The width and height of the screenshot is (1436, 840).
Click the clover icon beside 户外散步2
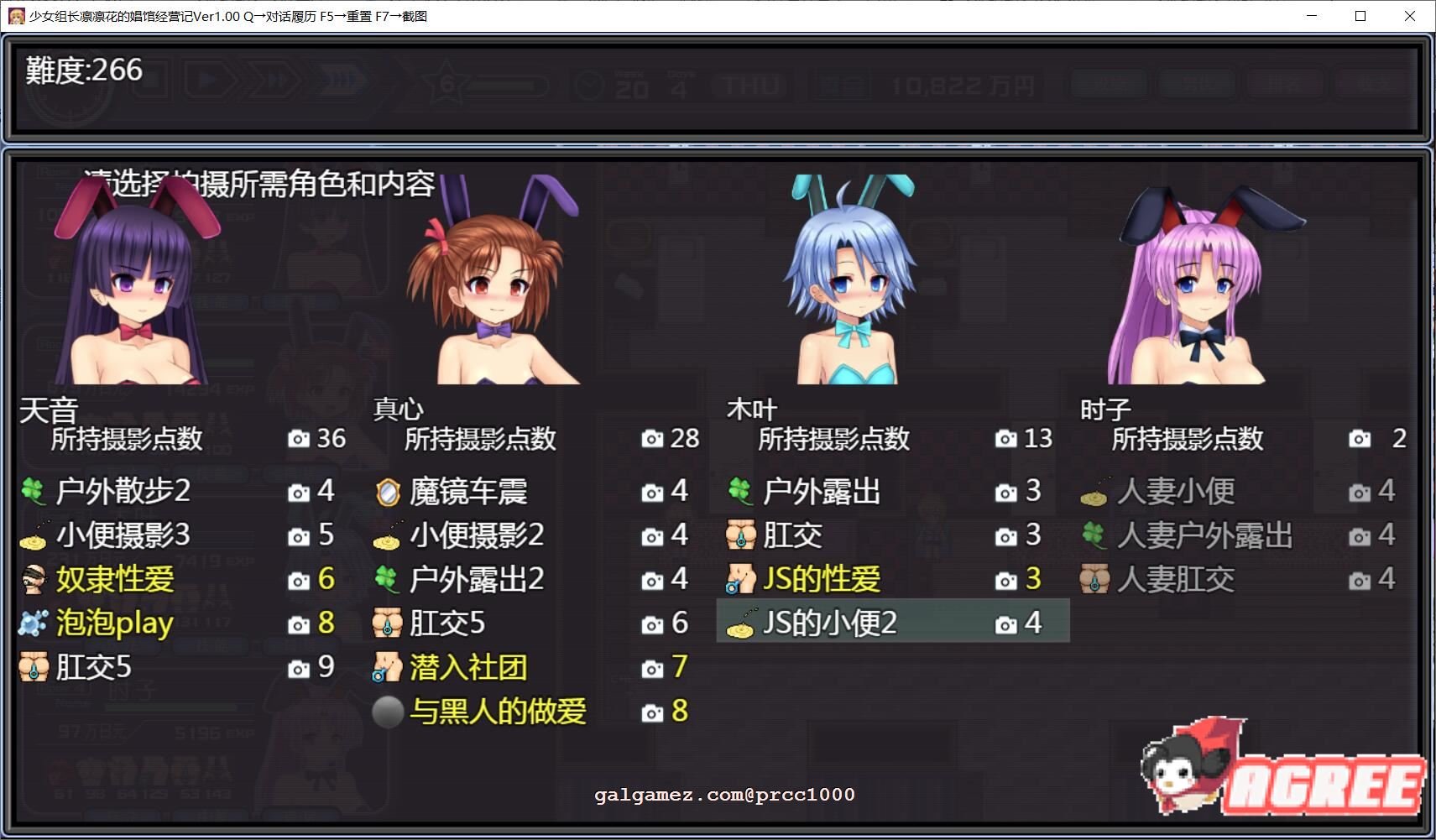[31, 492]
